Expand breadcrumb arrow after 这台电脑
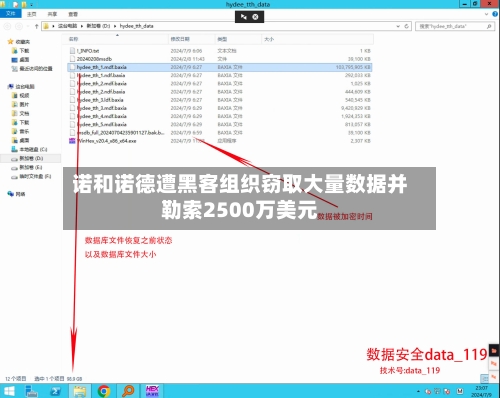Viewport: 500px width, 398px height. click(82, 26)
